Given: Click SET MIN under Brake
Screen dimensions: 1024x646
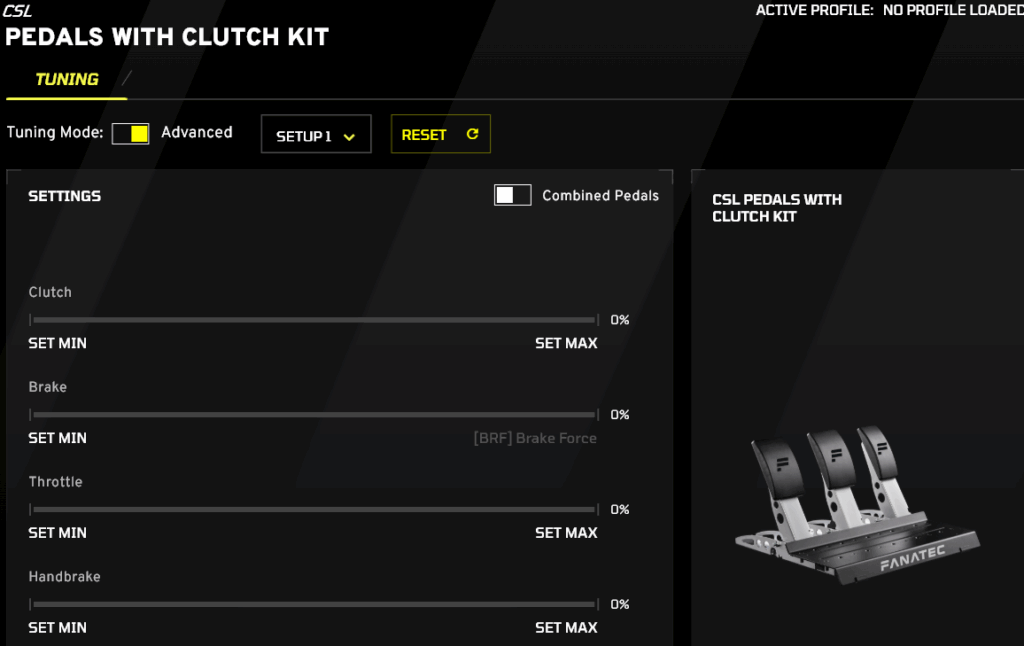Looking at the screenshot, I should [x=57, y=438].
